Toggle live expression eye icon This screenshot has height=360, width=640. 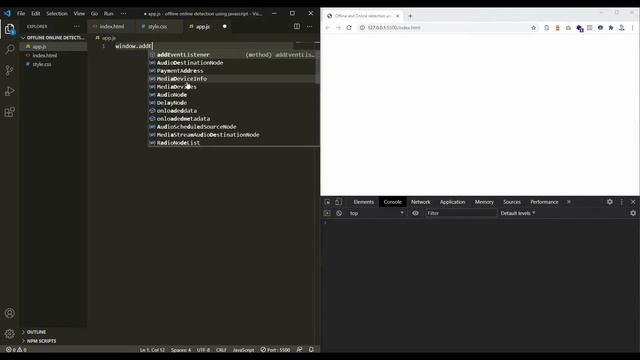pos(415,213)
